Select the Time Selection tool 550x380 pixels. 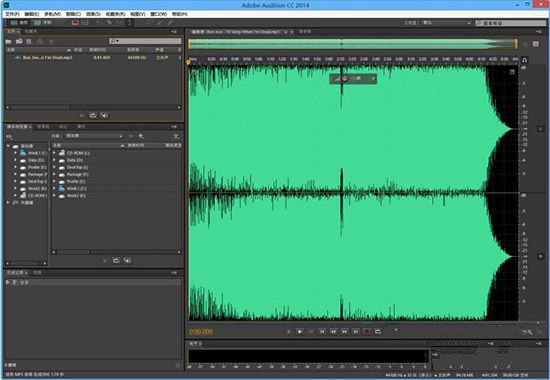tap(129, 22)
